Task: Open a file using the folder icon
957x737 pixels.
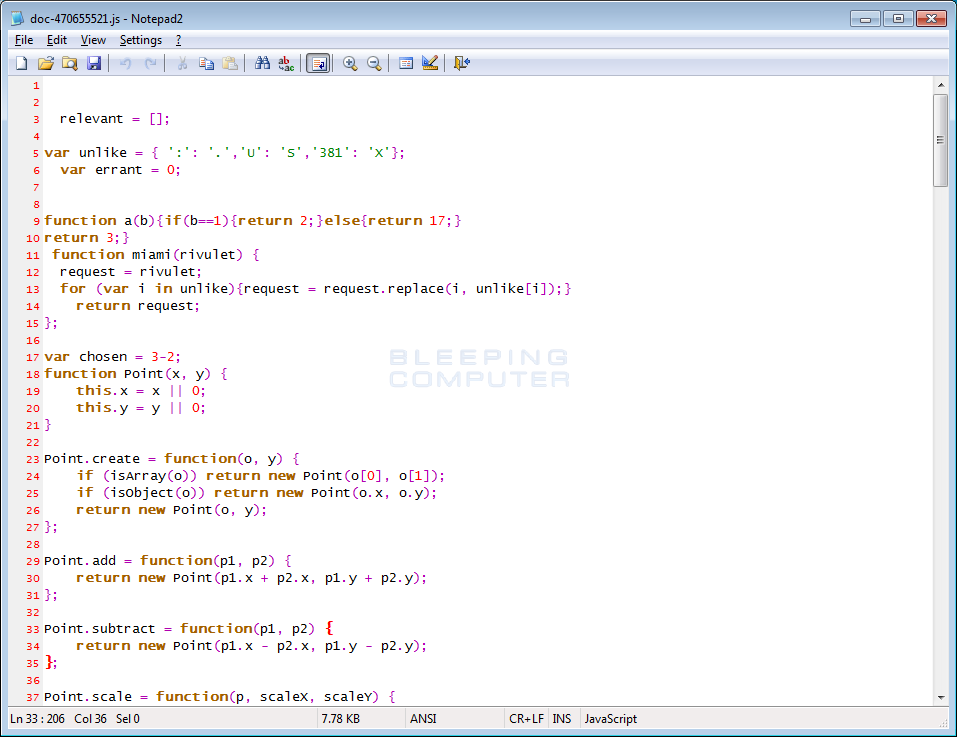Action: click(x=46, y=63)
